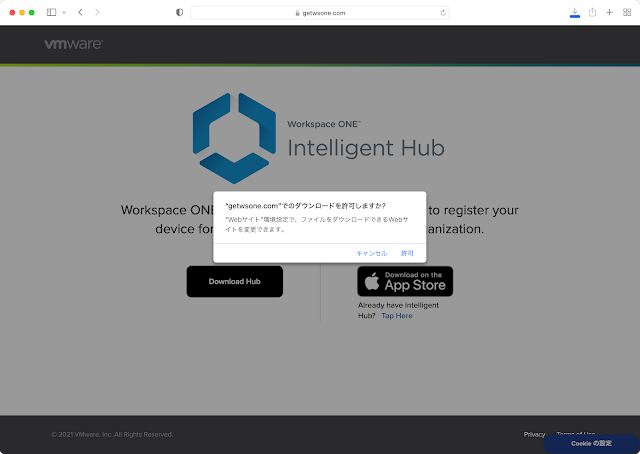This screenshot has width=640, height=454.
Task: Click the Download Hub button
Action: coord(235,281)
